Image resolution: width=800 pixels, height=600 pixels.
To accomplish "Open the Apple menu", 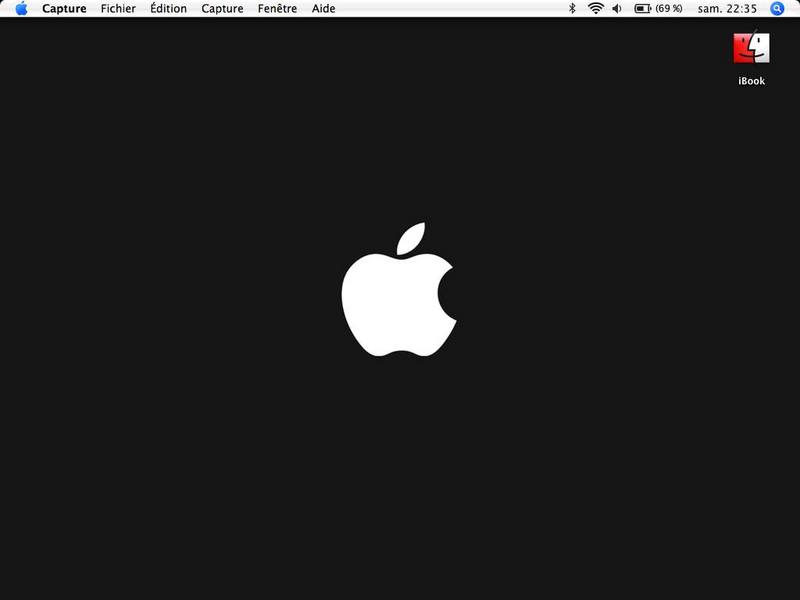I will click(x=21, y=8).
